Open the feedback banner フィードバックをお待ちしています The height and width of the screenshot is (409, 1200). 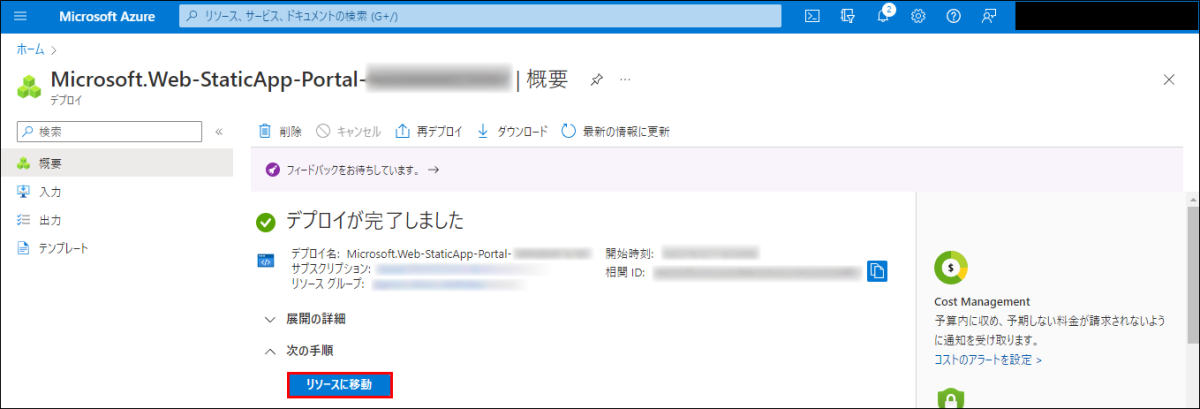tap(351, 170)
